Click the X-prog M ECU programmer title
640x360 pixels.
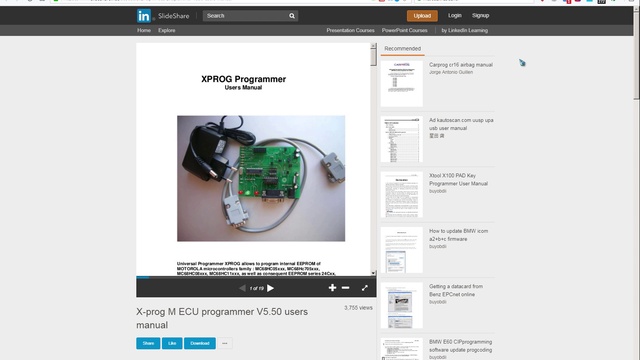(x=222, y=318)
